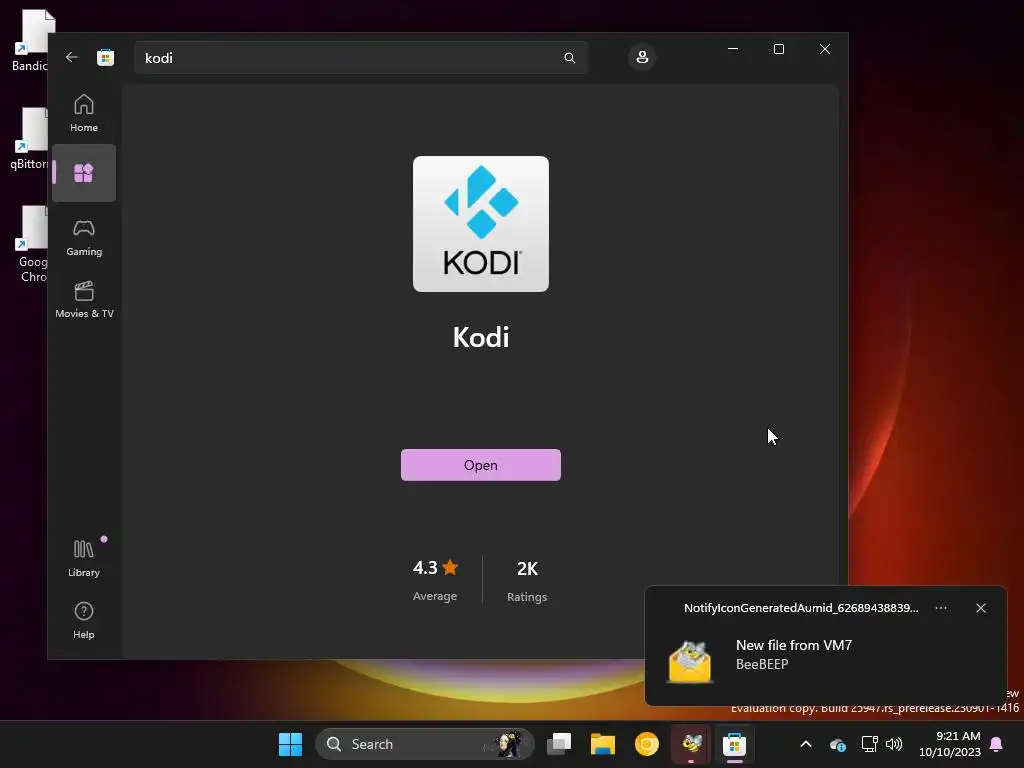Open BeeBEEP bee icon in taskbar
Screen dimensions: 1024x768
click(x=691, y=744)
